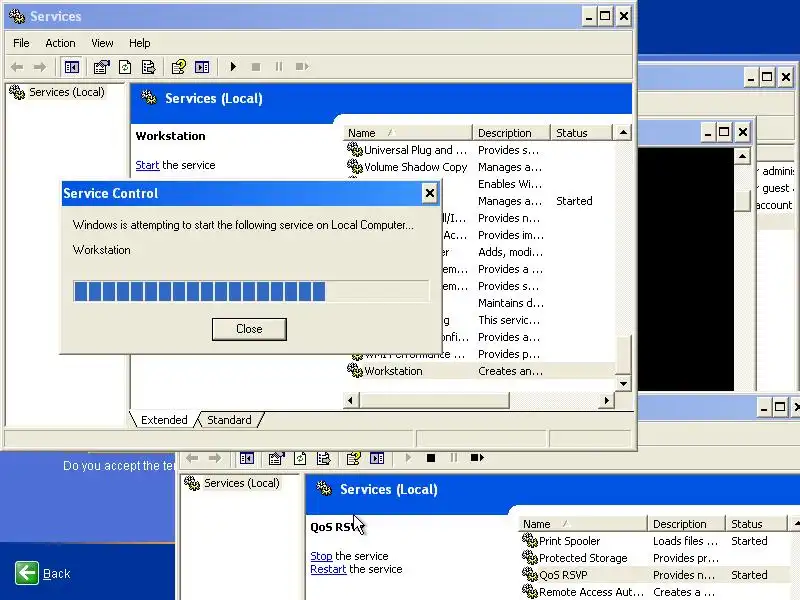Click action pane icon beside Help in lower toolbar

coord(377,458)
